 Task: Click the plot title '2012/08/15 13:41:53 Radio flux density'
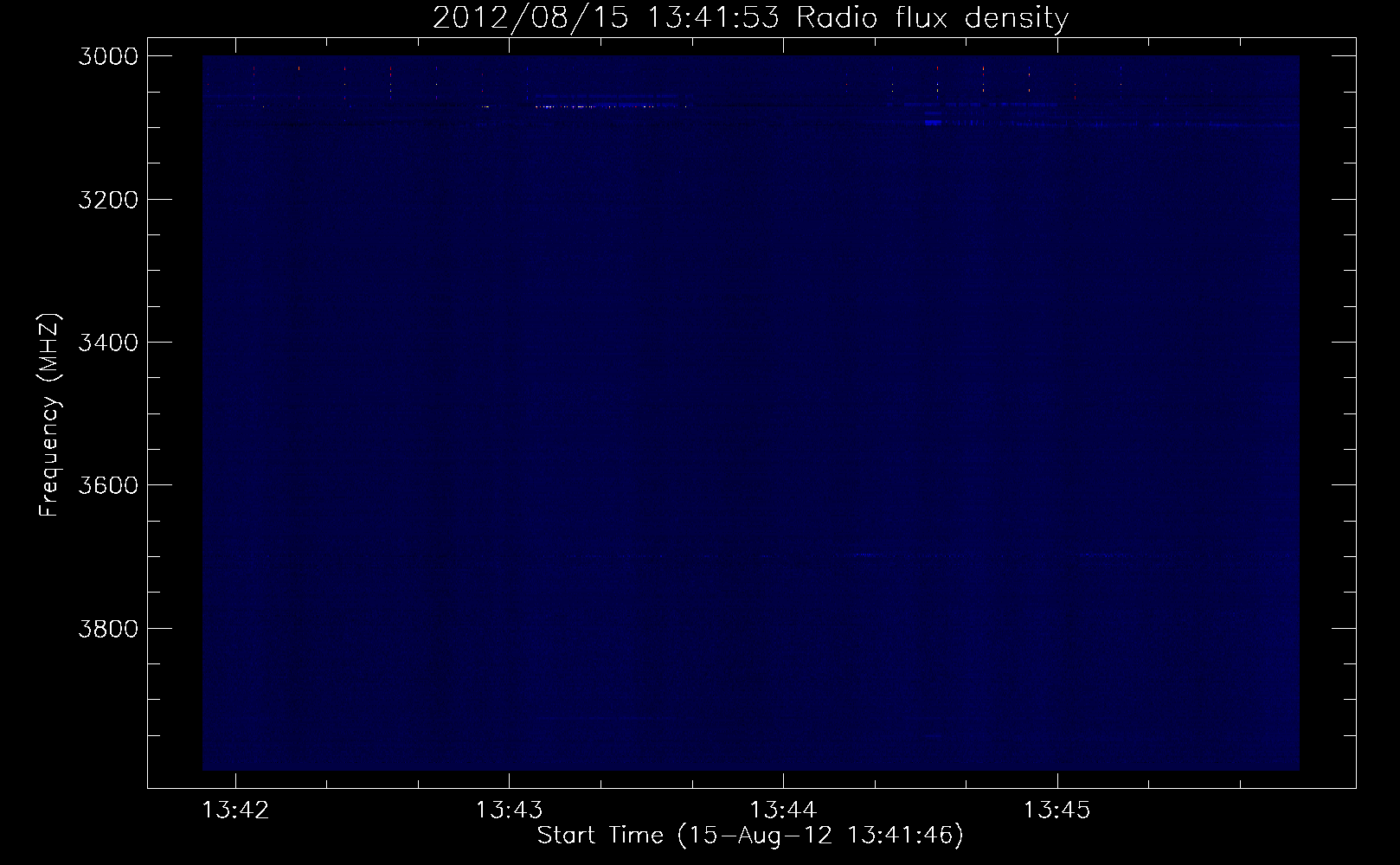tap(750, 18)
